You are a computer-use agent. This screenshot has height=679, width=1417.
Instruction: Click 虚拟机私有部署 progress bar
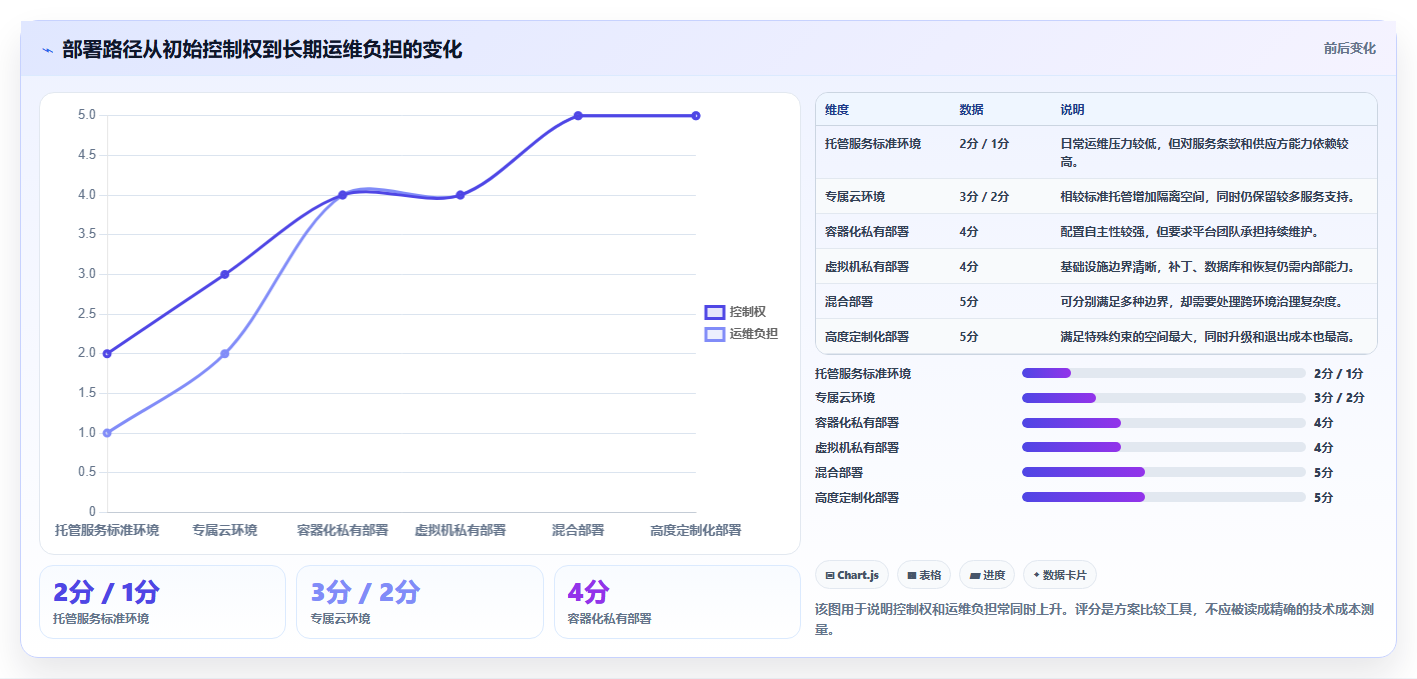1164,447
